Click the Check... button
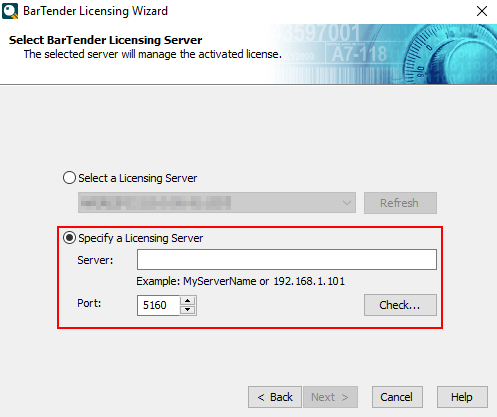497x417 pixels. tap(400, 305)
